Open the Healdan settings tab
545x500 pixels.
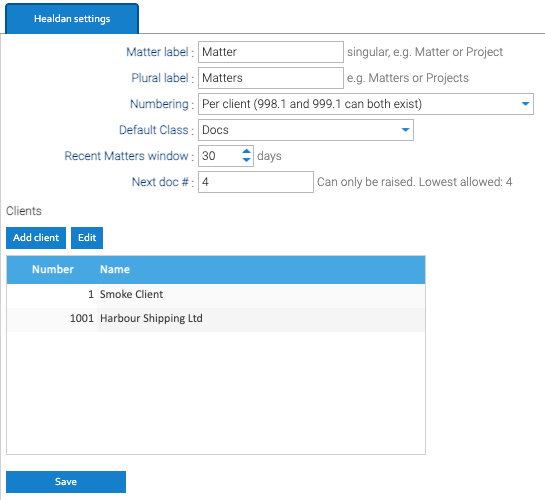(x=72, y=19)
